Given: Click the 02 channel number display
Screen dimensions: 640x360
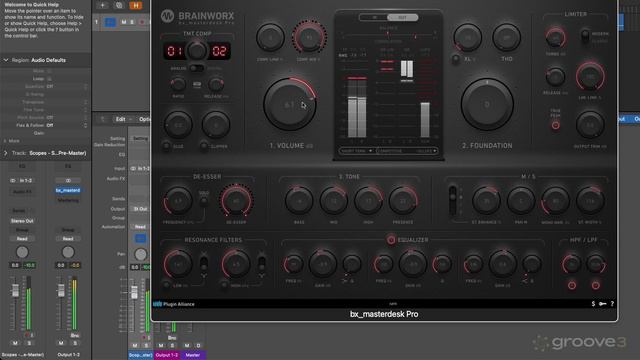Looking at the screenshot, I should pos(219,51).
